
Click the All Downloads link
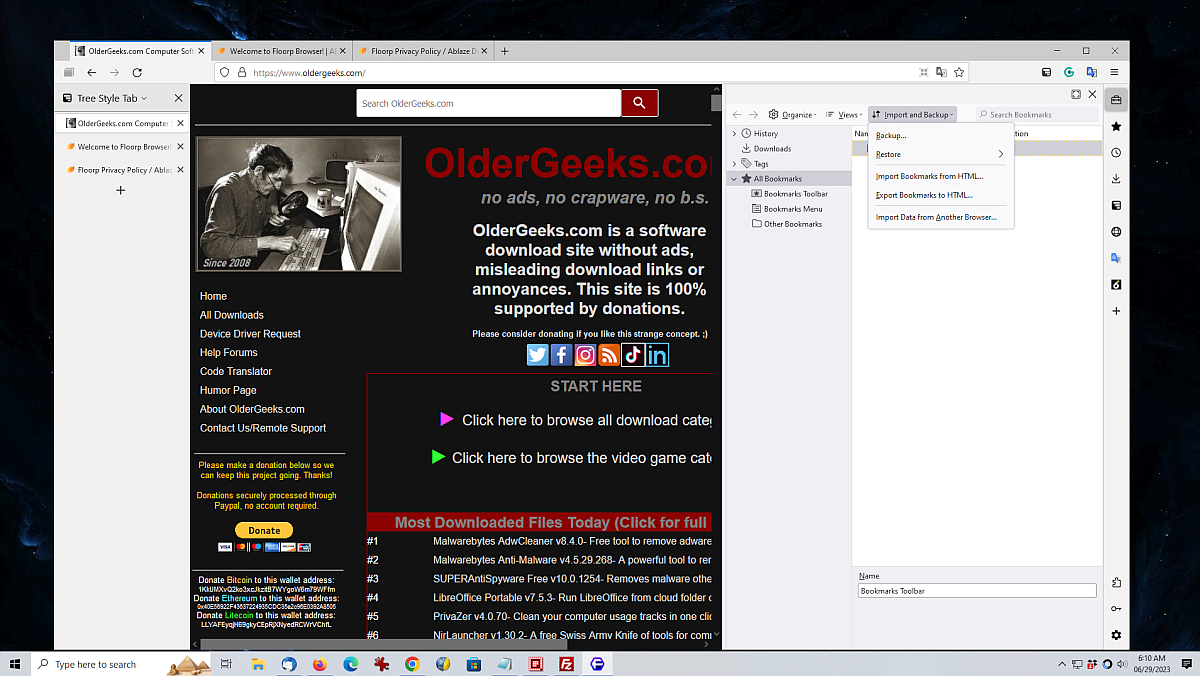232,315
